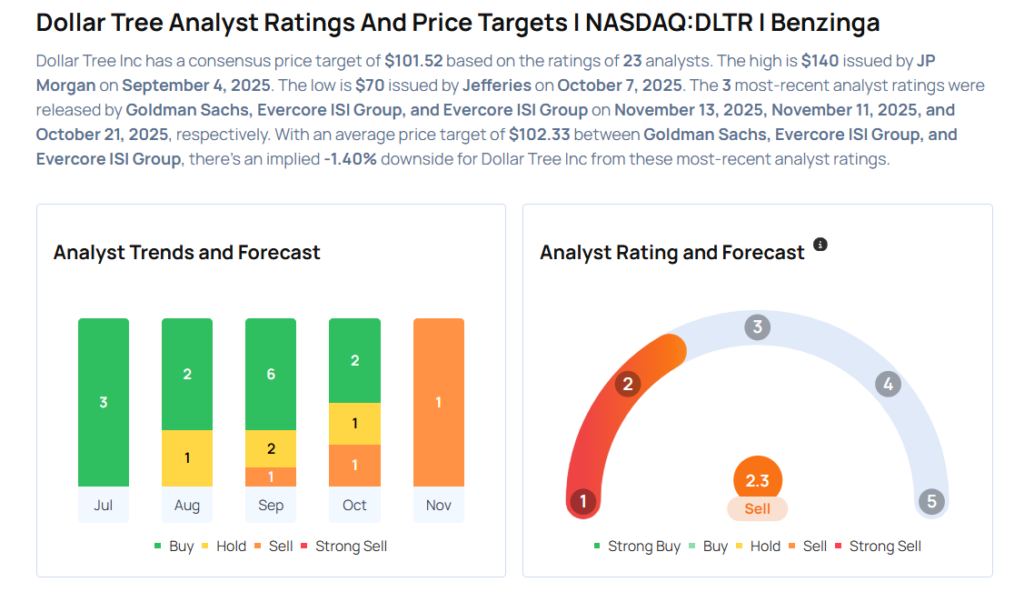
Task: Click gauge marker number 4
Action: tap(886, 384)
